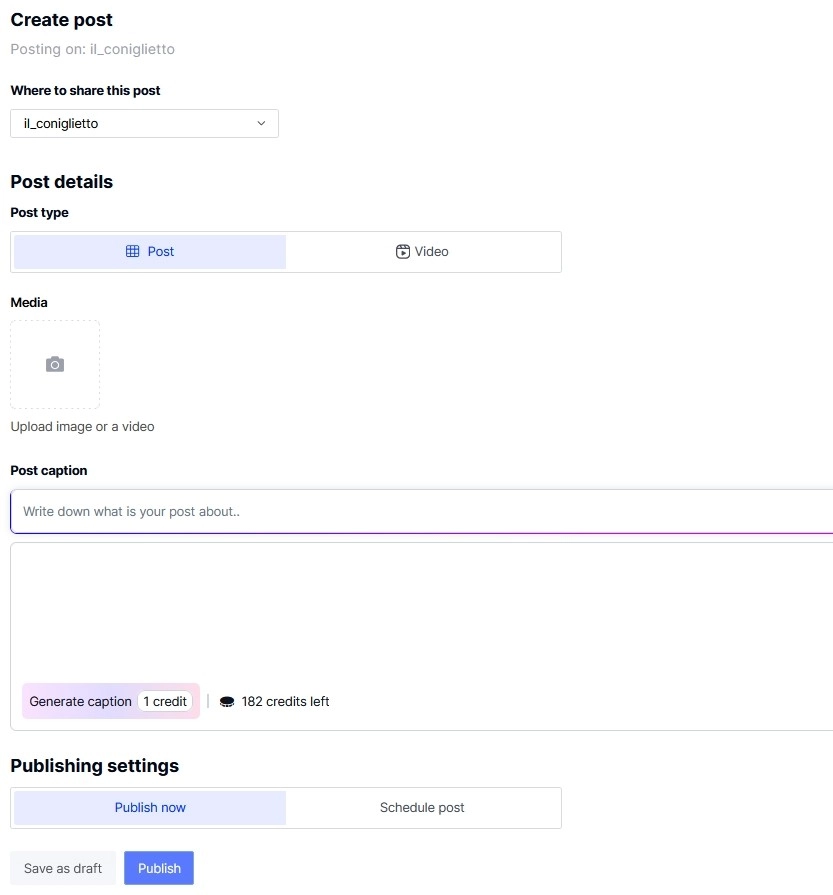Click the '1 credit' badge
This screenshot has height=895, width=833.
point(165,702)
